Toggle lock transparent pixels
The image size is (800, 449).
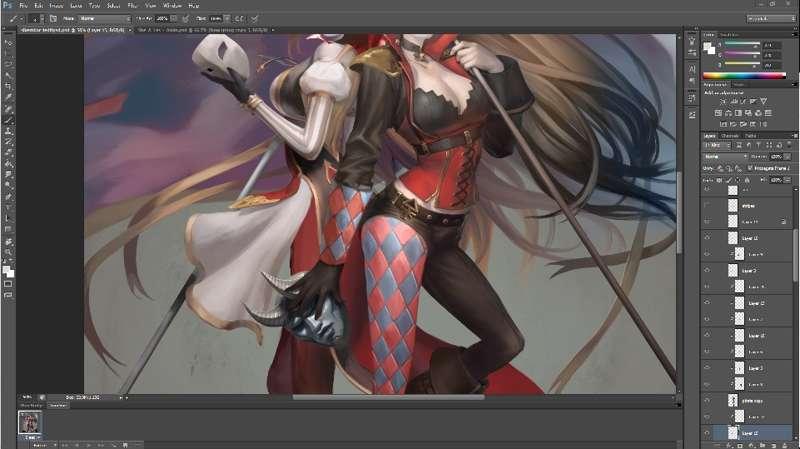tap(719, 180)
